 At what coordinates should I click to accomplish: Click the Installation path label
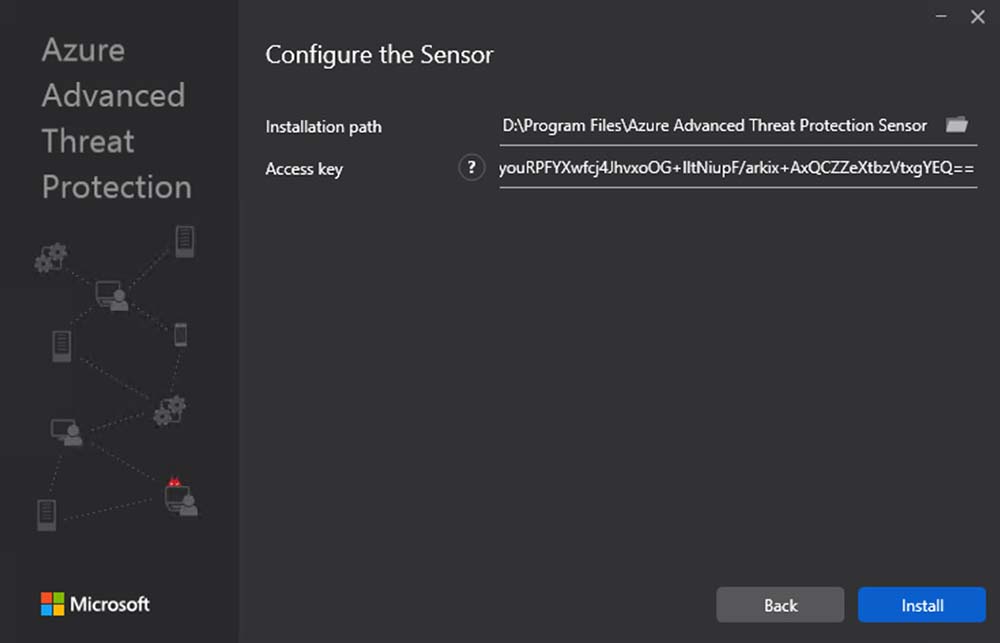323,127
